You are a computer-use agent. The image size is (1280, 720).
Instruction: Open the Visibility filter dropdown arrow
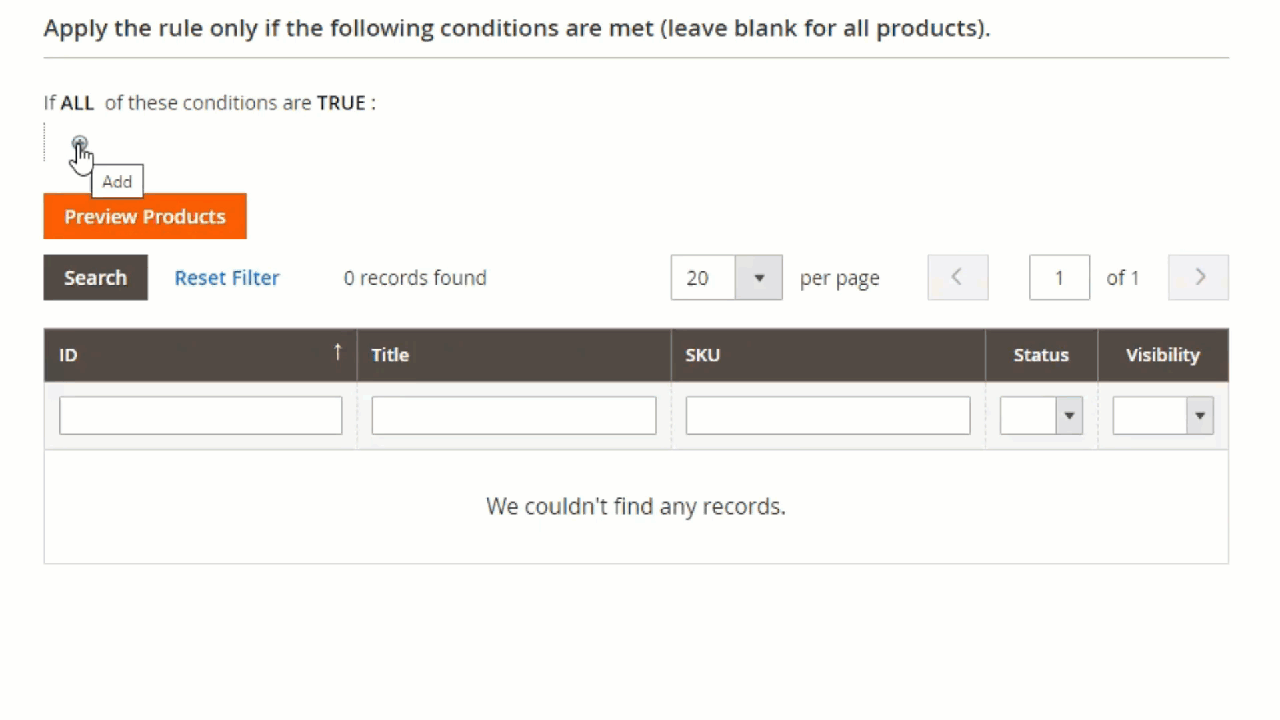(x=1199, y=415)
